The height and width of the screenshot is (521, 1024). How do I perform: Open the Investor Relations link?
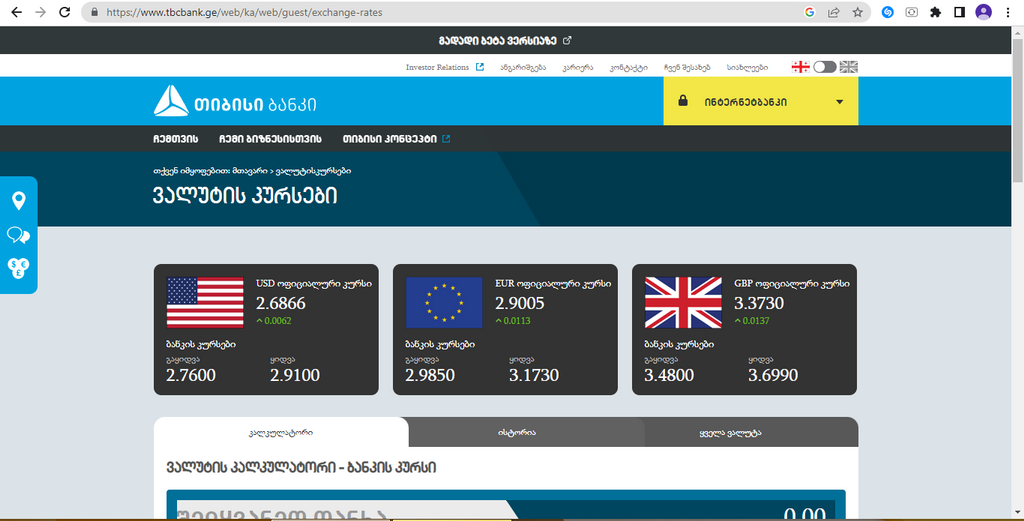437,67
